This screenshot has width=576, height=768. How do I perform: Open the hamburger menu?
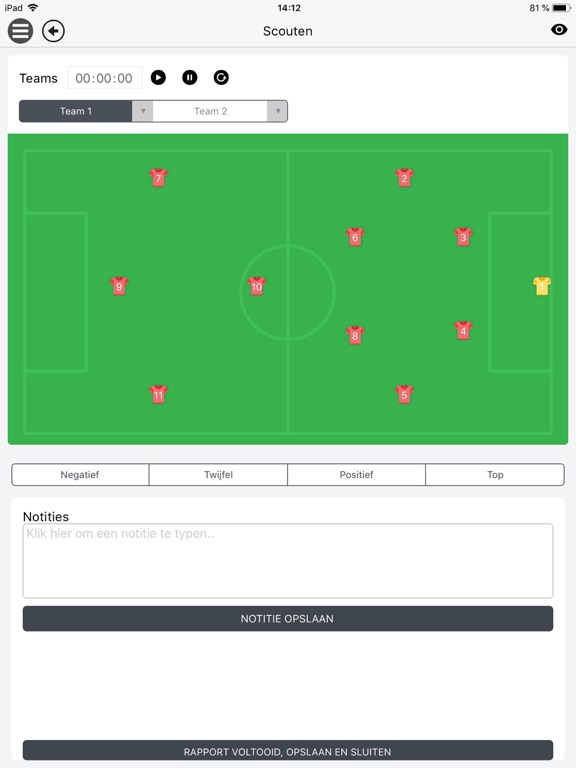(x=20, y=31)
